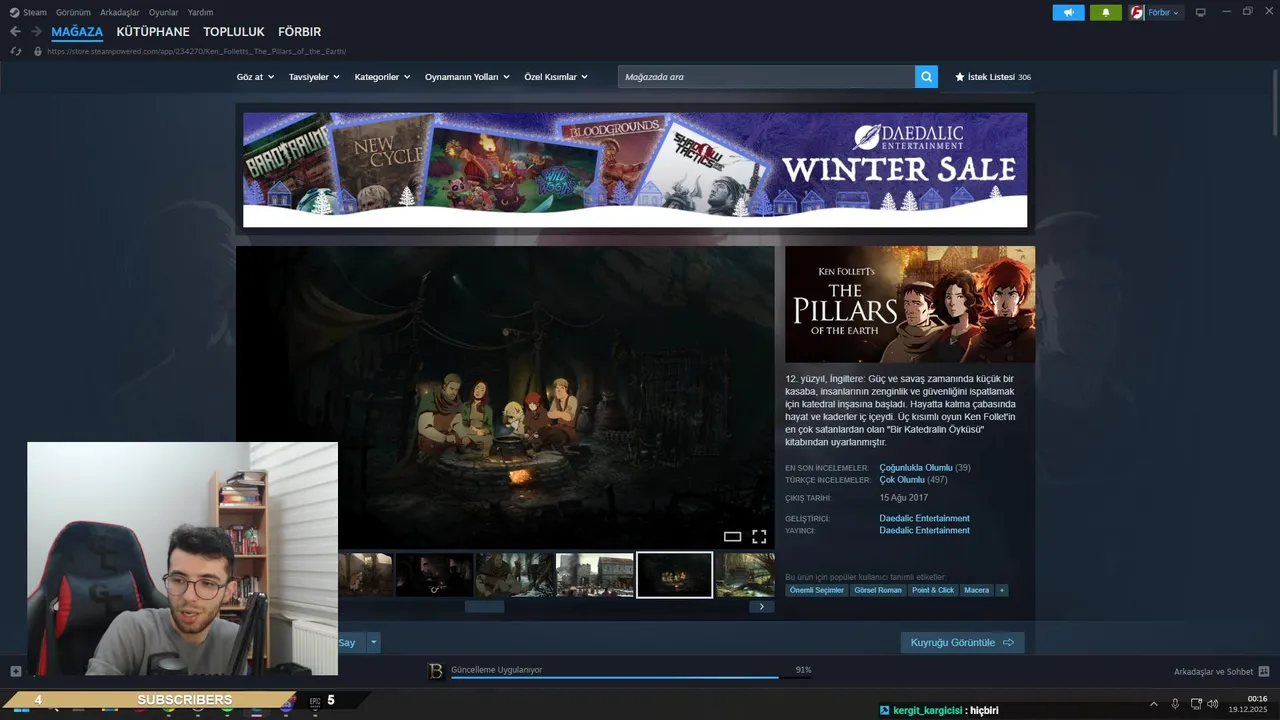
Task: Open the Daedalic Winter Sale banner
Action: coord(635,170)
